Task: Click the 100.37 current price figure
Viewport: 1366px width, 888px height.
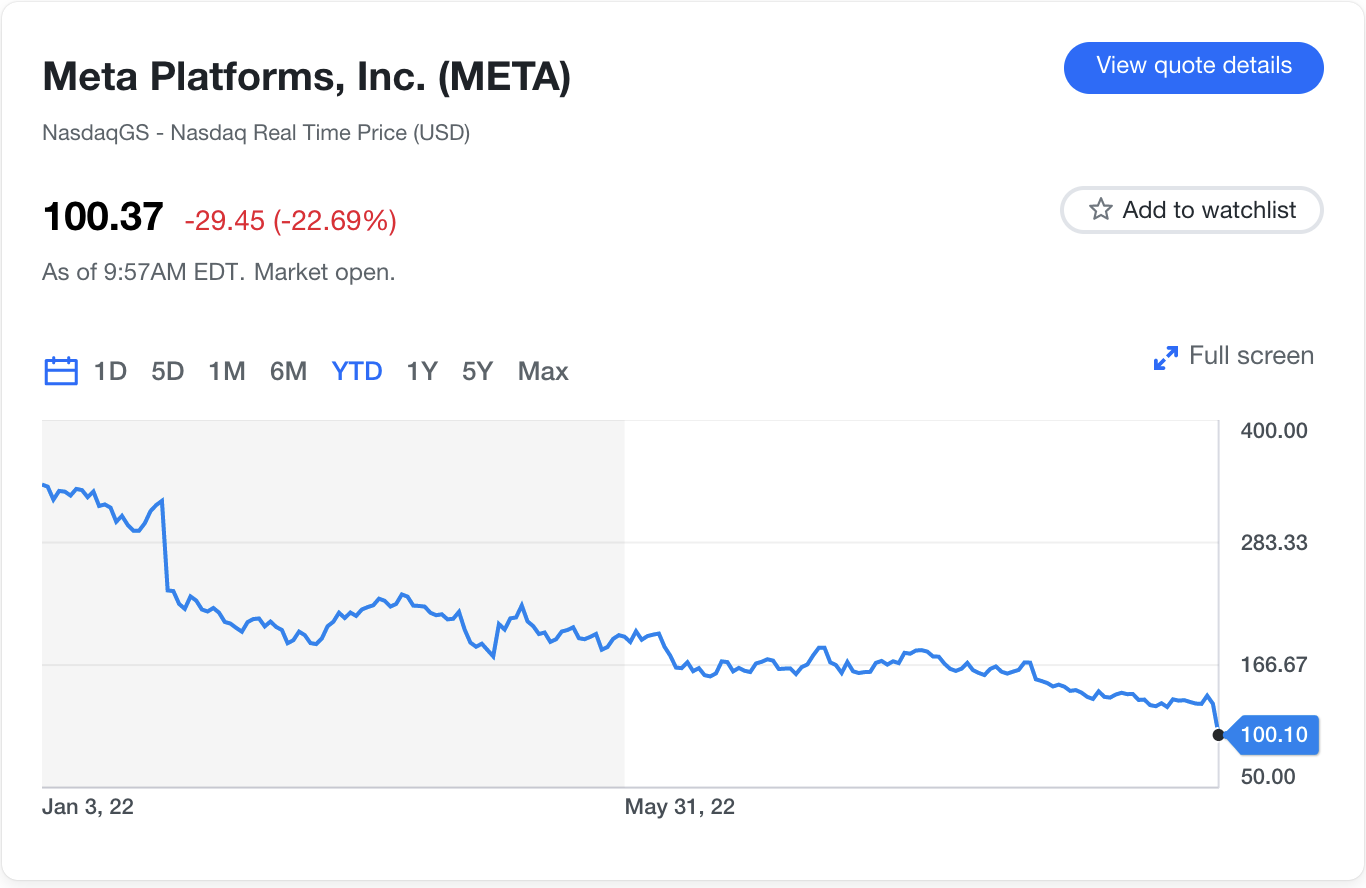Action: tap(103, 217)
